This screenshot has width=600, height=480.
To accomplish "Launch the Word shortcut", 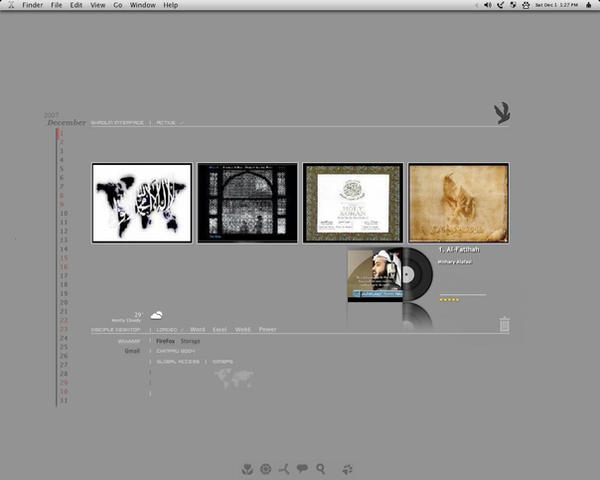I will point(197,329).
